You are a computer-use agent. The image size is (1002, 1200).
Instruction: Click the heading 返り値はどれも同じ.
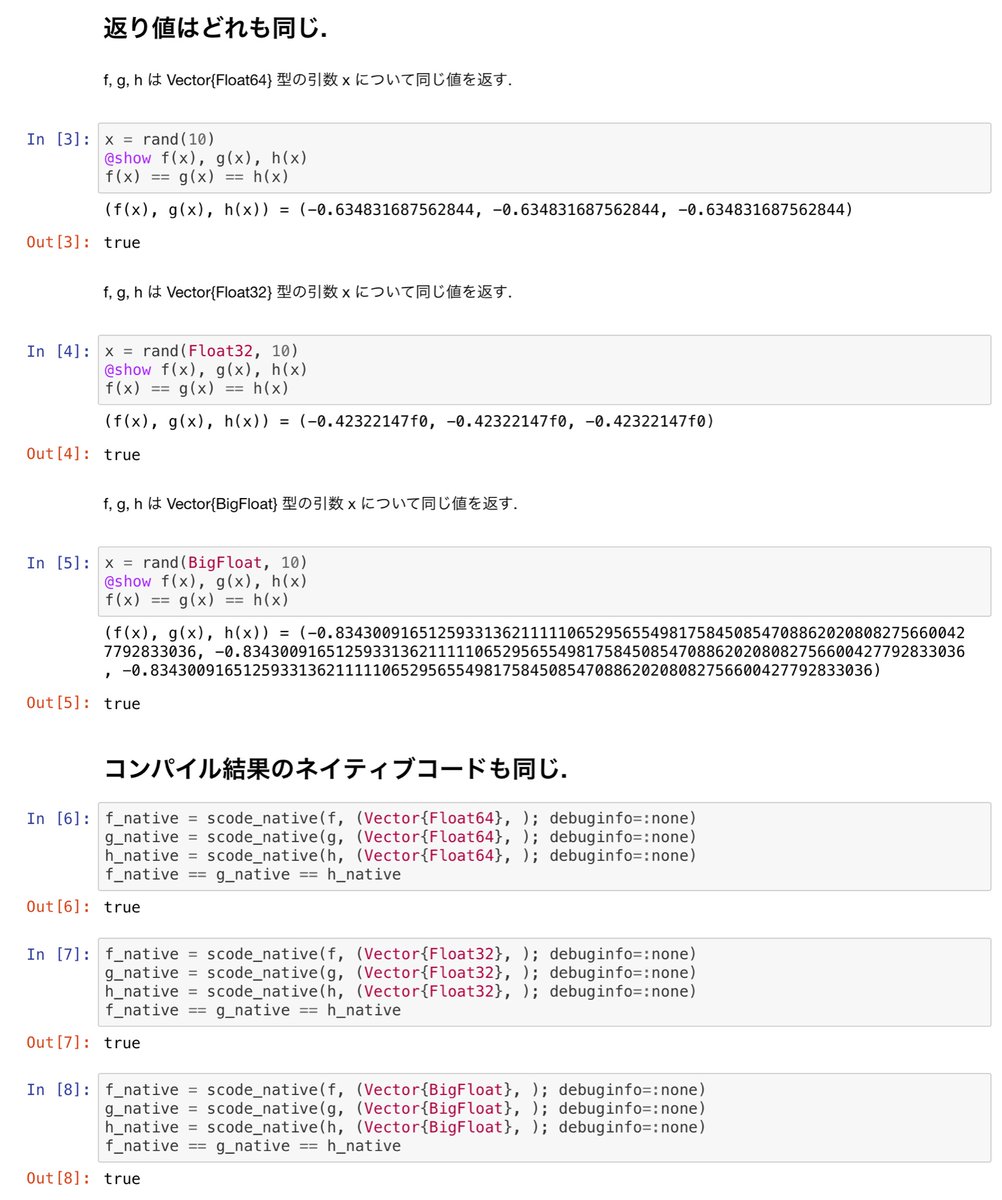(216, 29)
